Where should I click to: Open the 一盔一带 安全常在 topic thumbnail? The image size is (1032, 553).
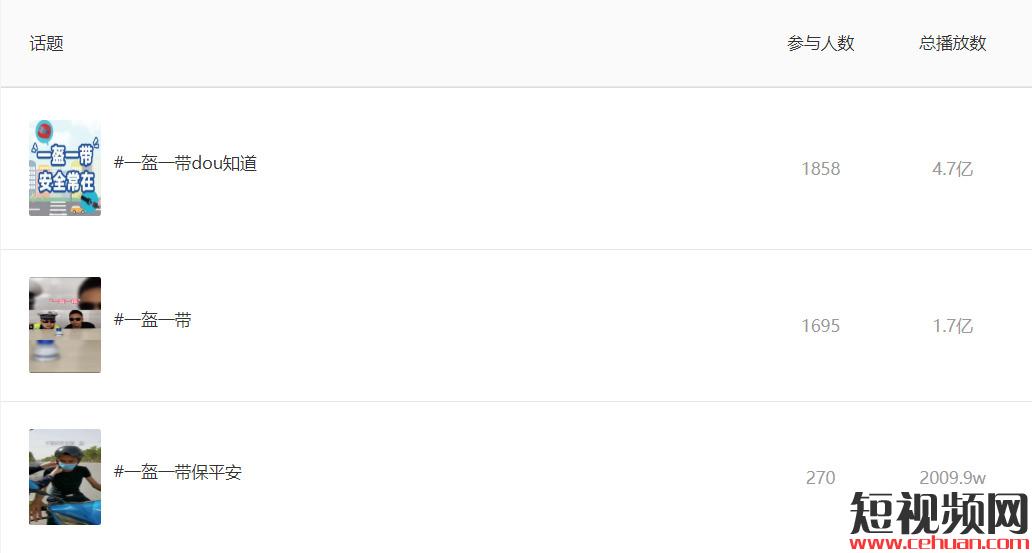click(65, 168)
